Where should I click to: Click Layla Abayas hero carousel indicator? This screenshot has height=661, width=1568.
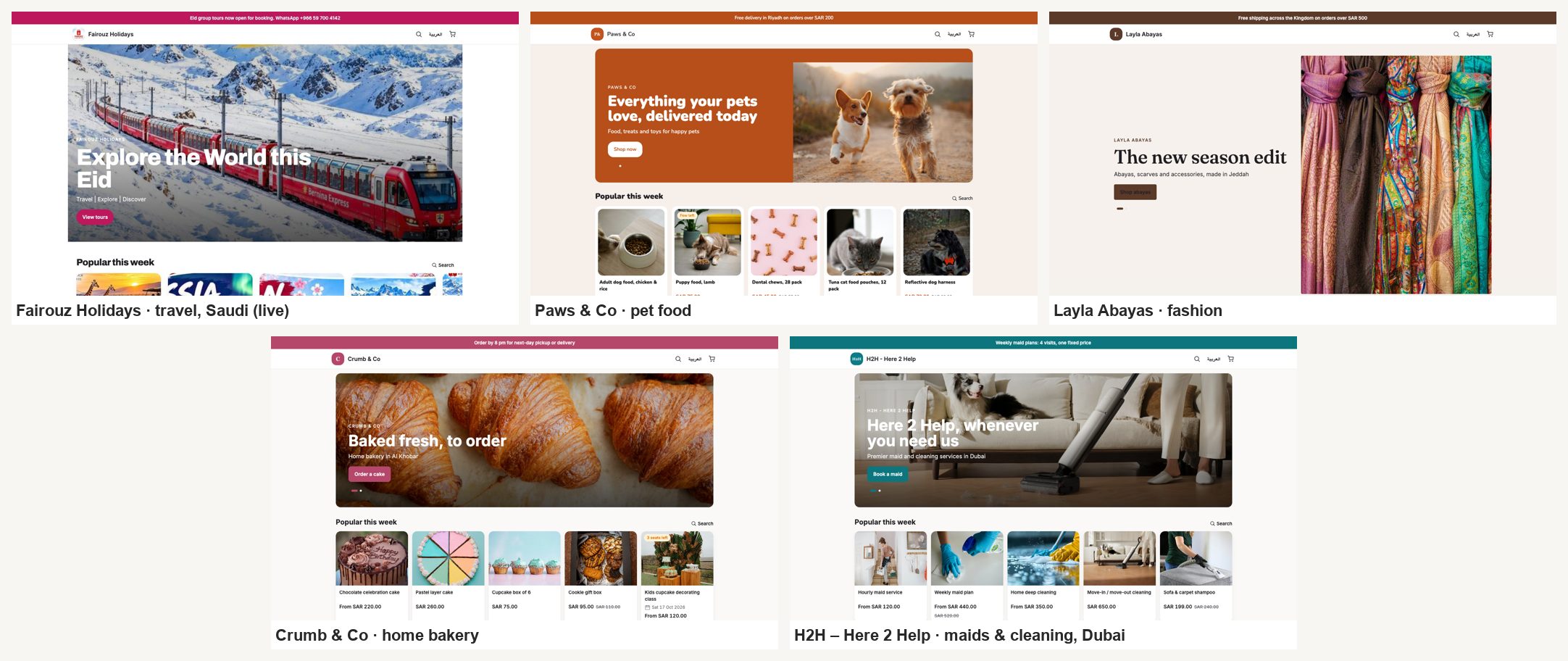pos(1120,209)
